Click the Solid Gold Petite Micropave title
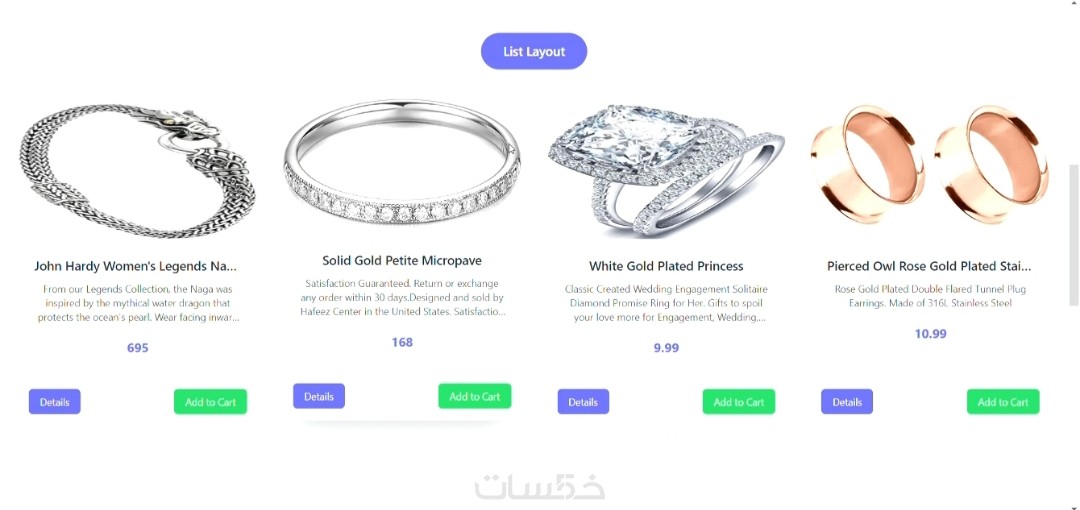Viewport: 1080px width, 510px height. point(402,261)
